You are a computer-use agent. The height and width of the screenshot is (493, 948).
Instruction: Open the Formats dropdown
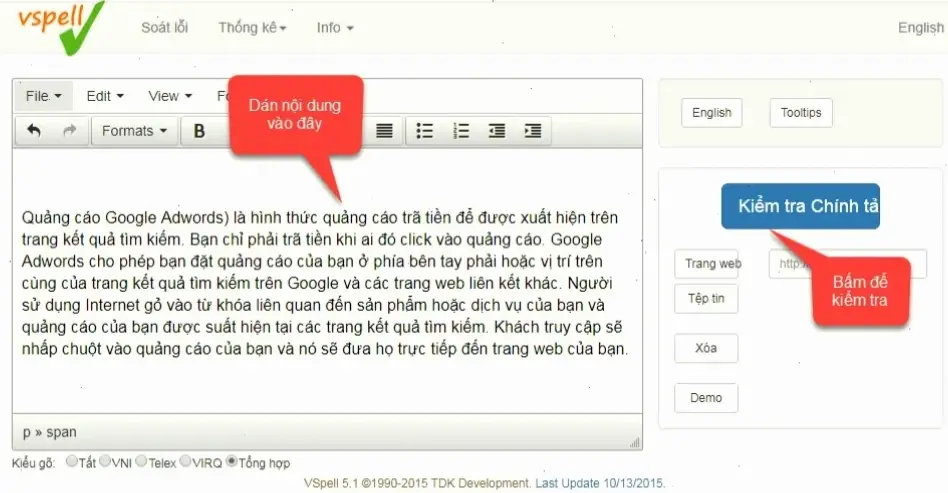click(134, 131)
